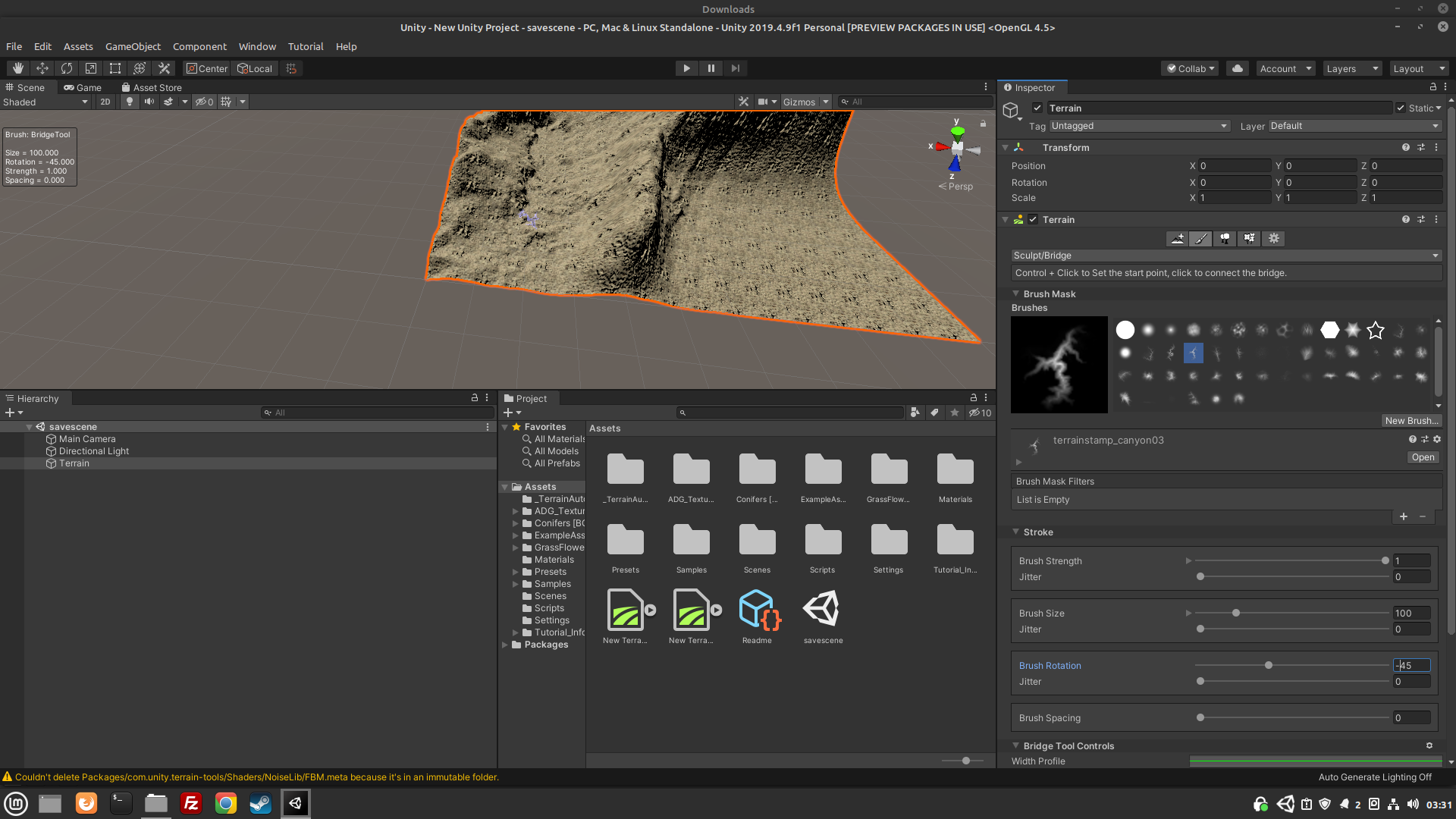
Task: Collapse the Stroke section
Action: pyautogui.click(x=1016, y=532)
